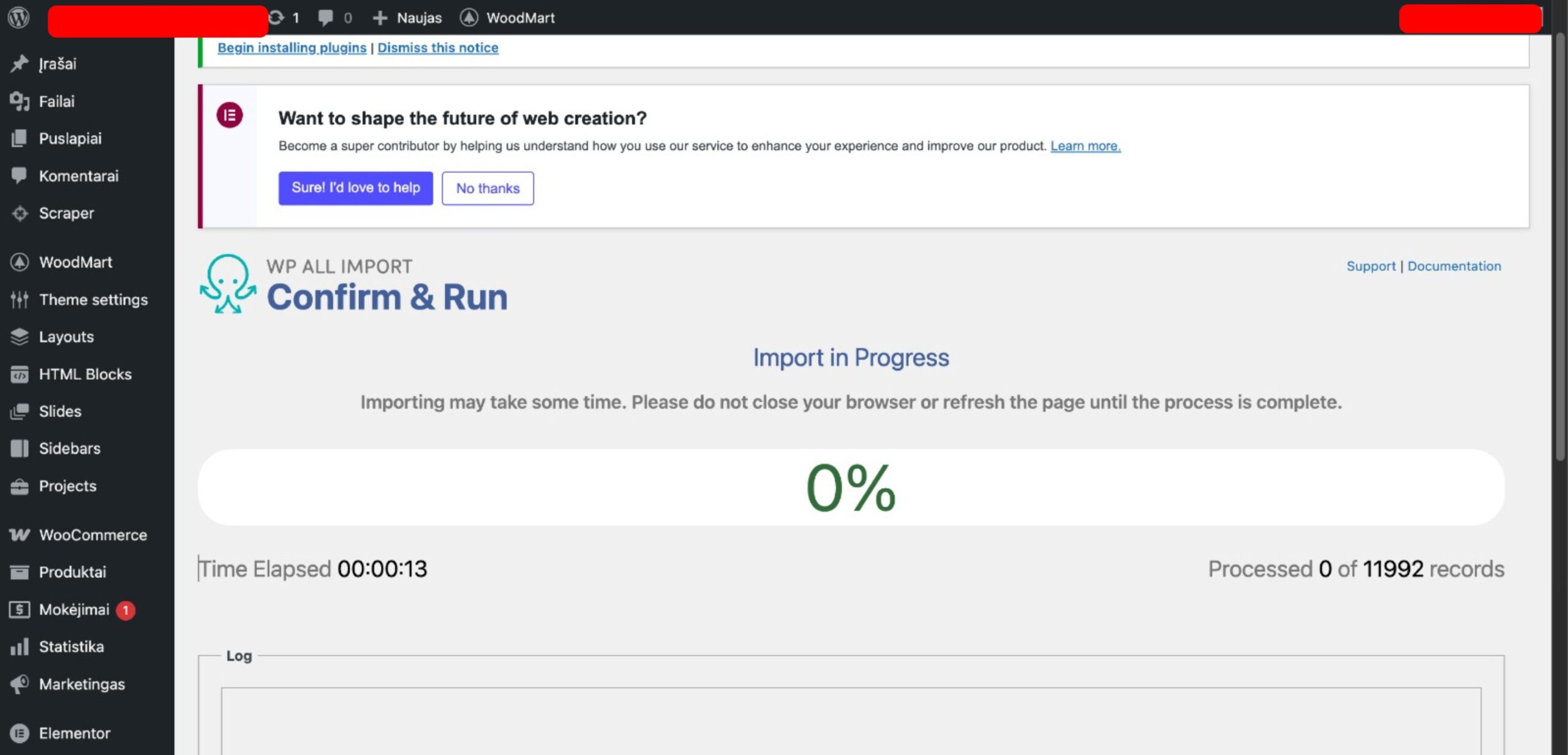
Task: Open the Mokėjimai payments menu
Action: point(74,610)
